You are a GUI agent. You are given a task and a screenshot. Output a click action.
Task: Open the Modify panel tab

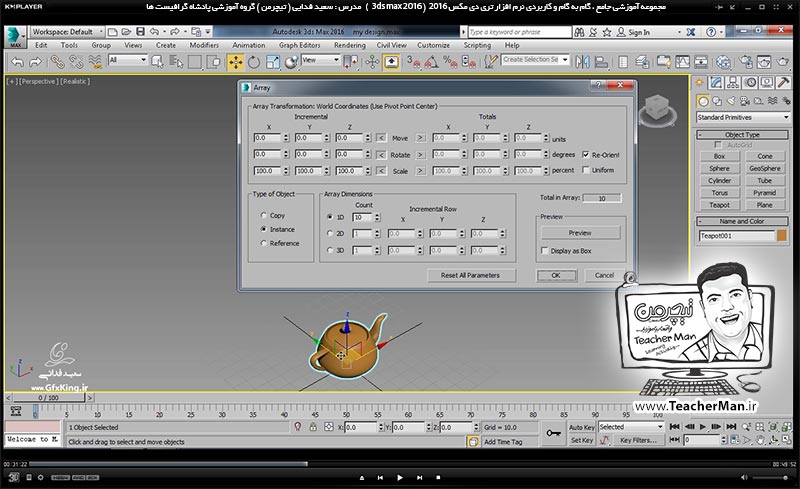(716, 82)
